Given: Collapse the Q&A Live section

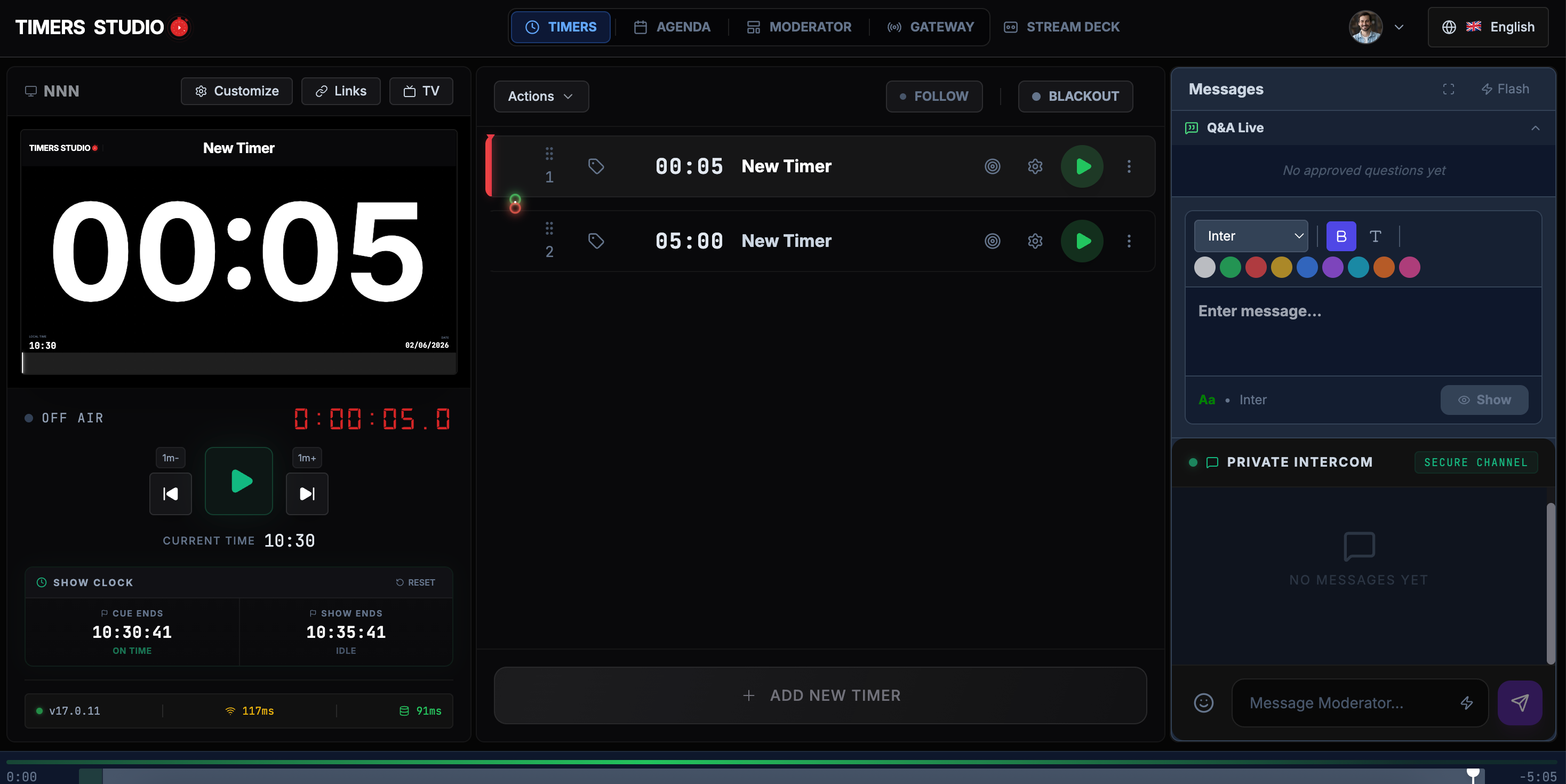Looking at the screenshot, I should point(1536,127).
